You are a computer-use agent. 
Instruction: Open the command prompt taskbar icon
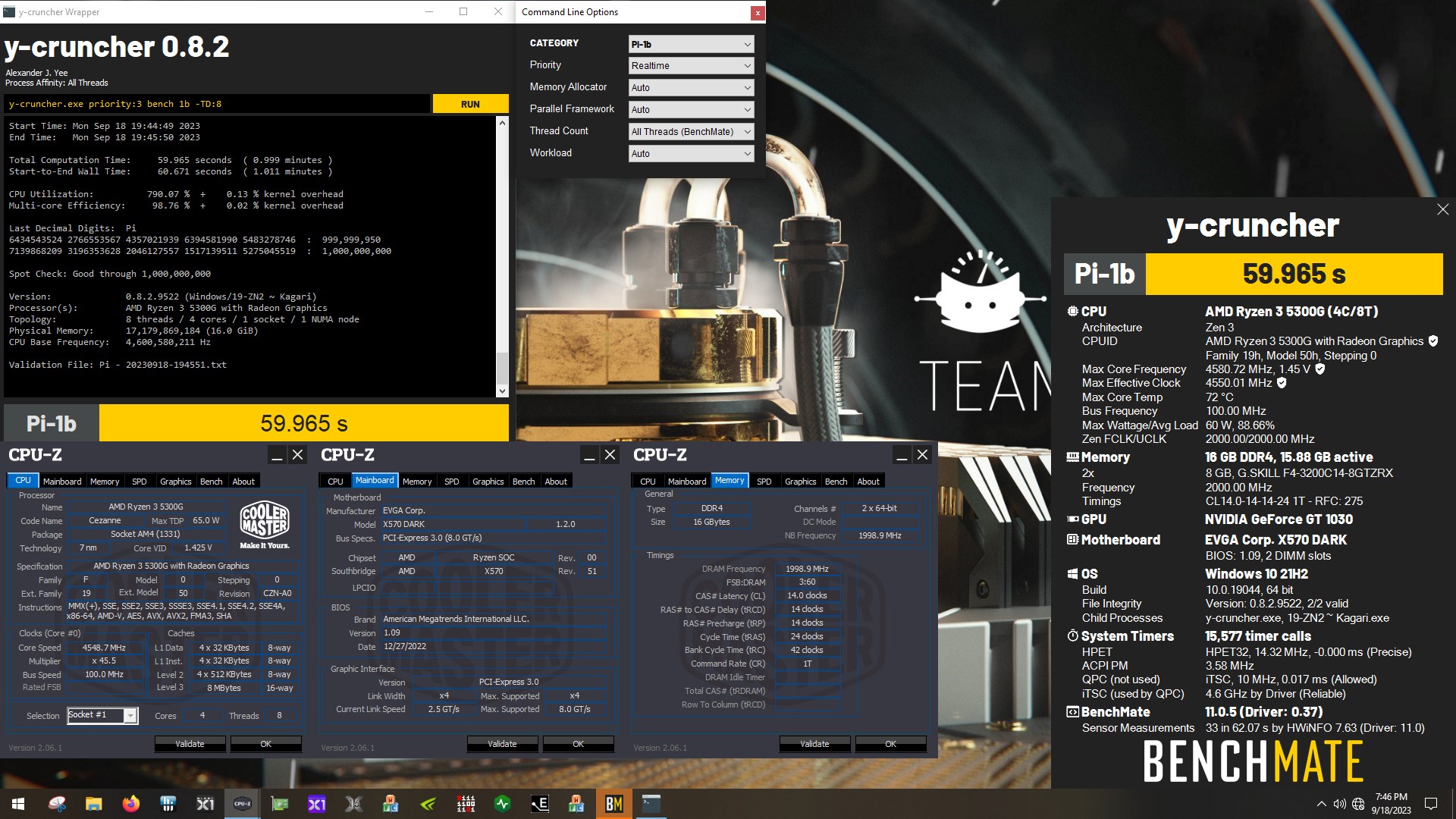(651, 804)
